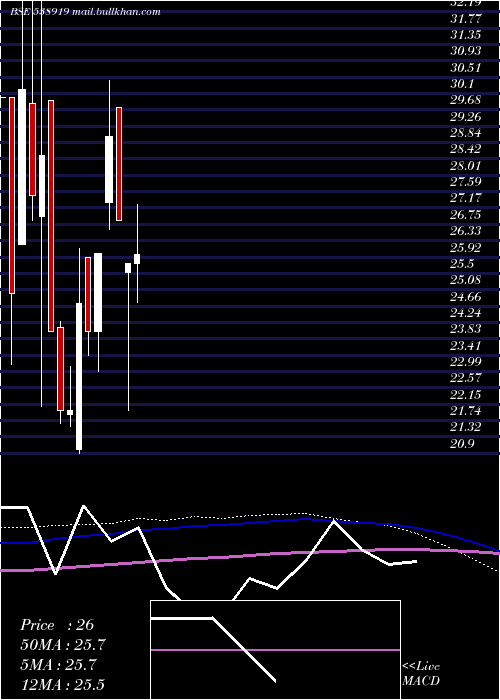Click the 23.41 price axis label
This screenshot has height=700, width=500.
467,345
